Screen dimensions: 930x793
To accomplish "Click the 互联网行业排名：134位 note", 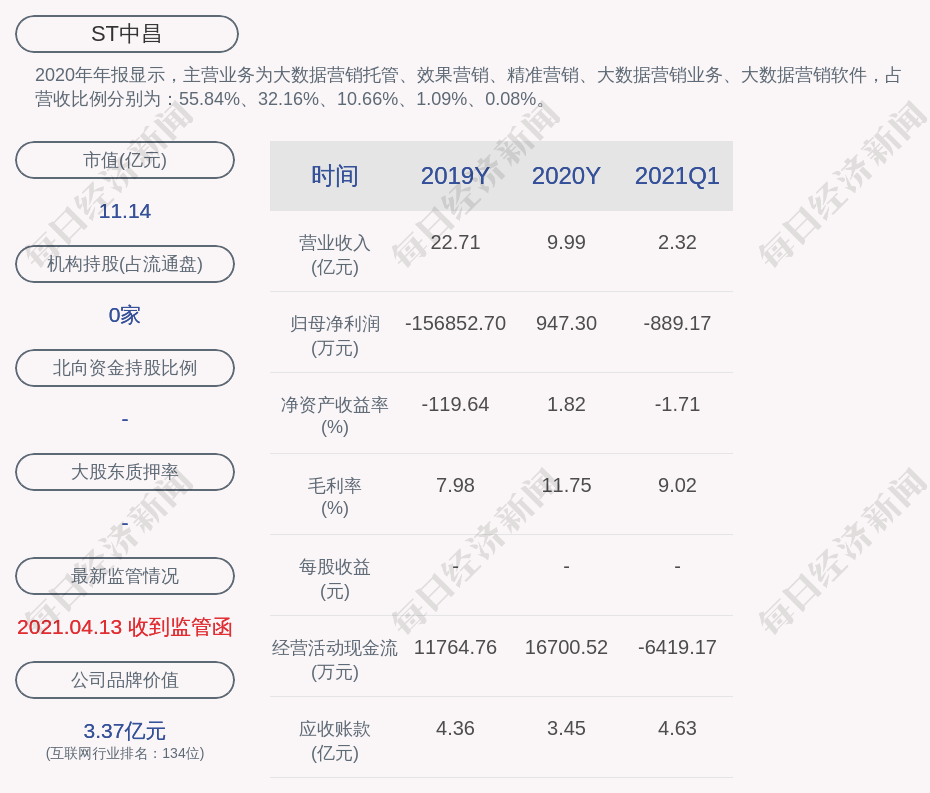I will point(125,753).
